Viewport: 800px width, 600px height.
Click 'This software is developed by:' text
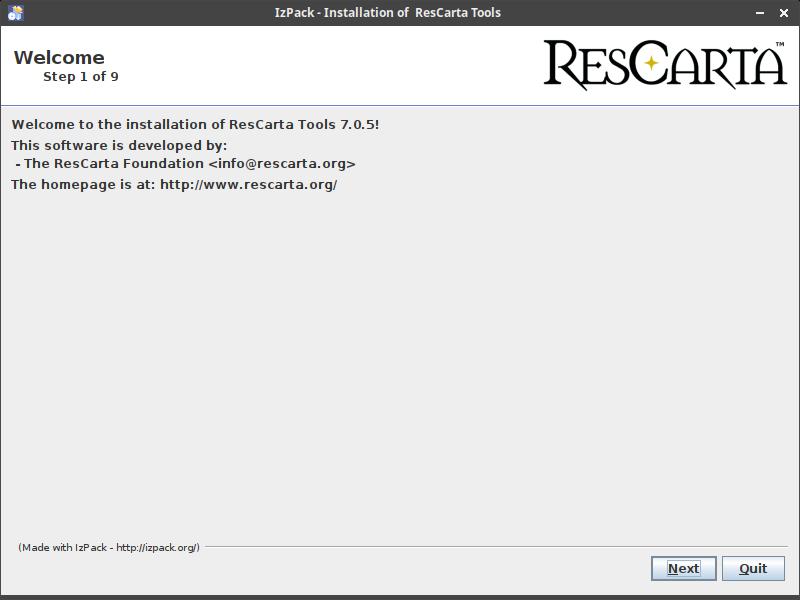(119, 145)
